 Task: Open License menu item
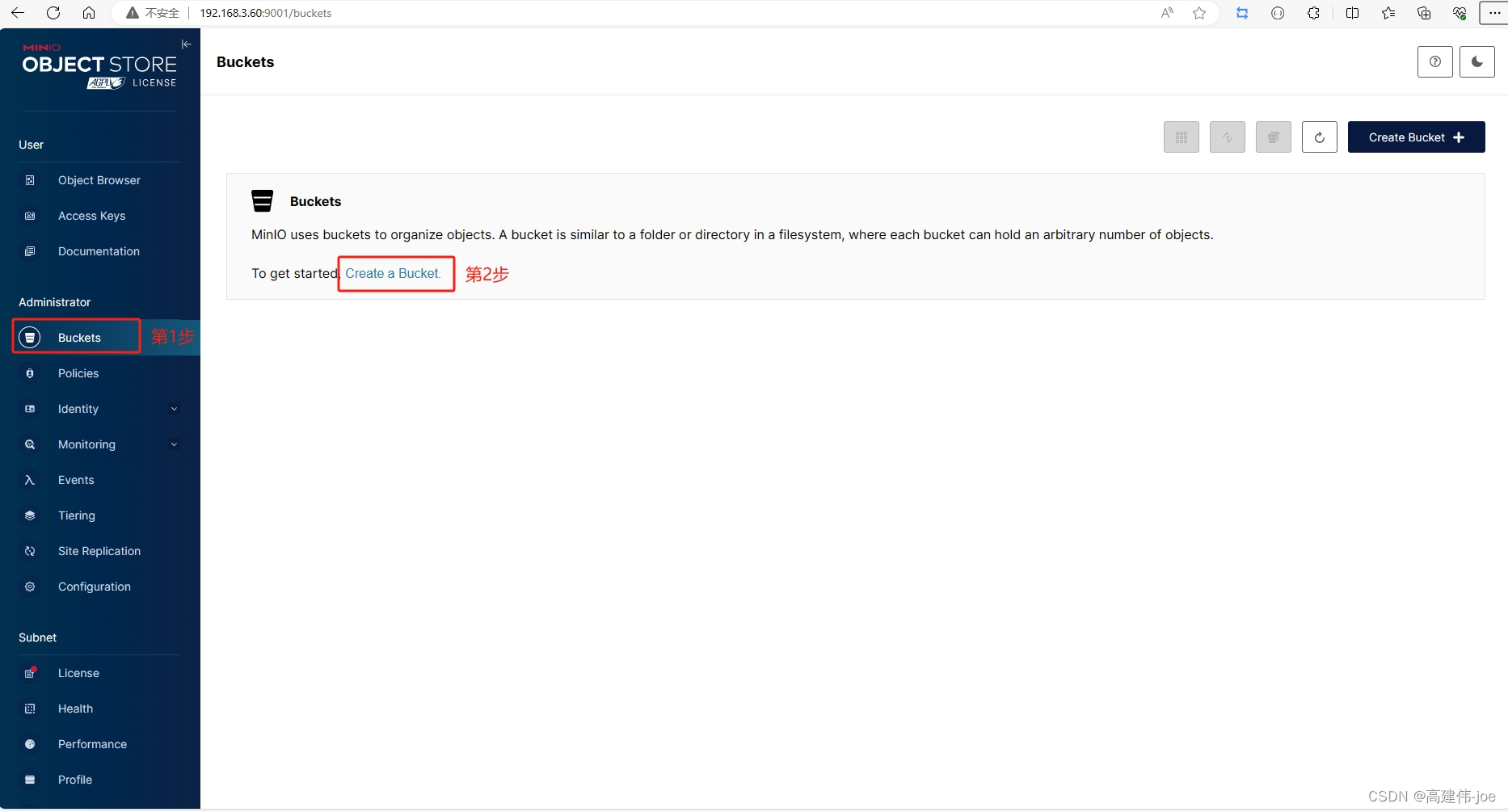coord(99,673)
